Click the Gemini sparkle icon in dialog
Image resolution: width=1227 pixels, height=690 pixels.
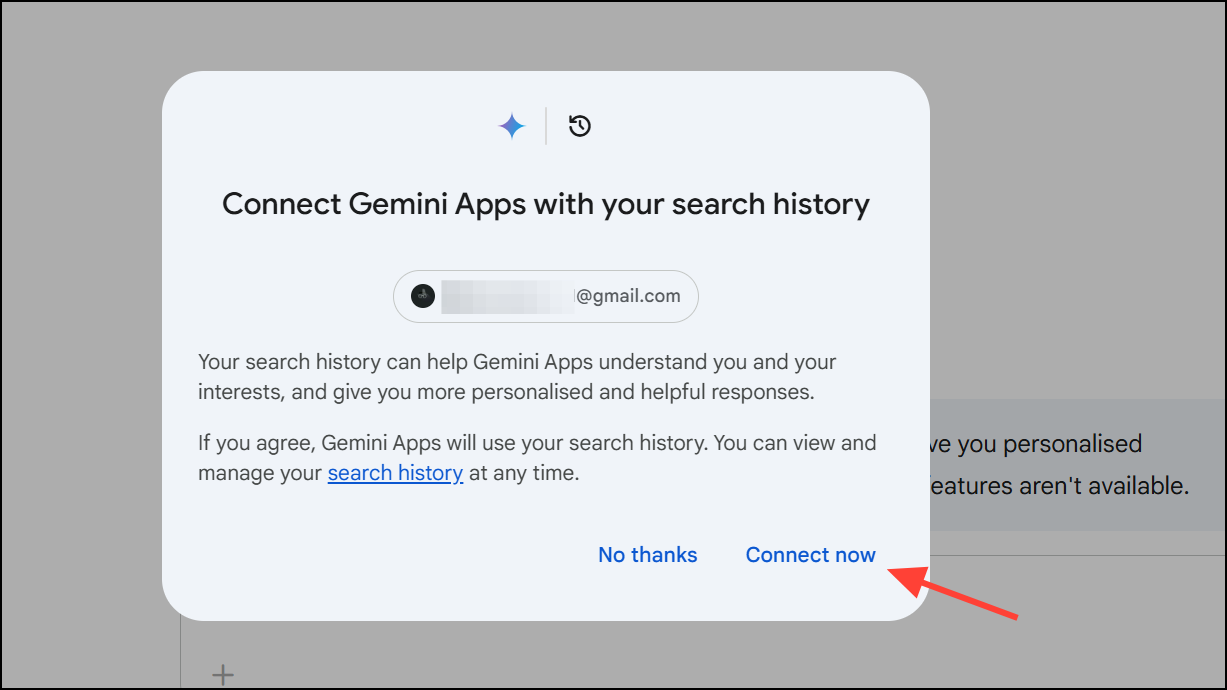(x=512, y=126)
